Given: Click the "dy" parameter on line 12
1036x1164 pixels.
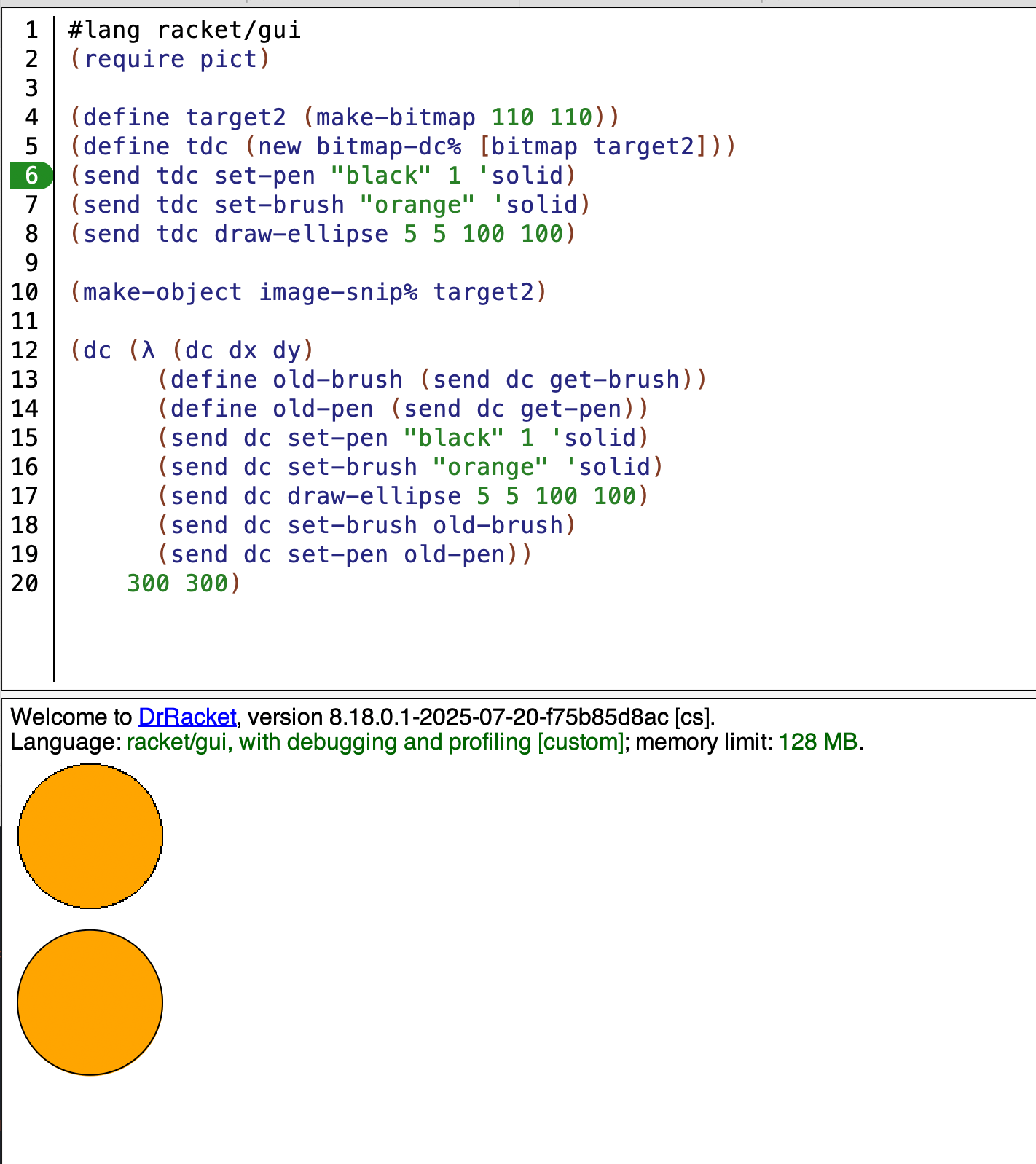Looking at the screenshot, I should tap(286, 350).
